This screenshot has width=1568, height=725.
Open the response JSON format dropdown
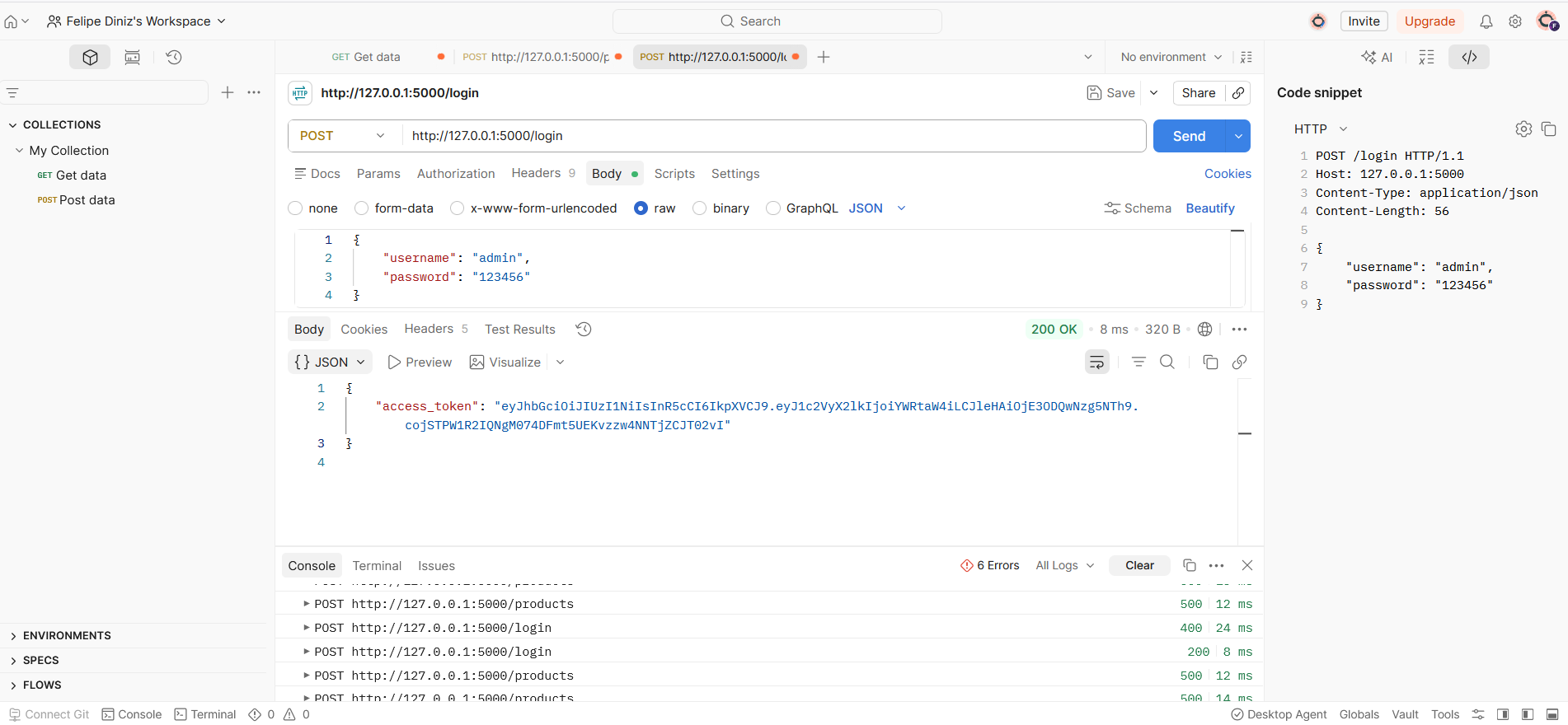point(330,362)
